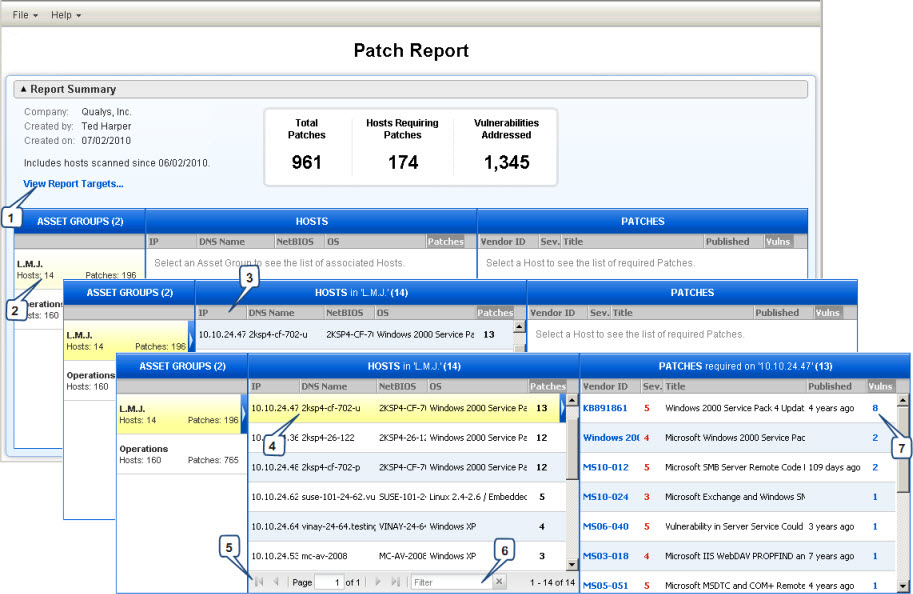
Task: Click the previous-page arrow icon in the pagination bar
Action: pyautogui.click(x=275, y=582)
